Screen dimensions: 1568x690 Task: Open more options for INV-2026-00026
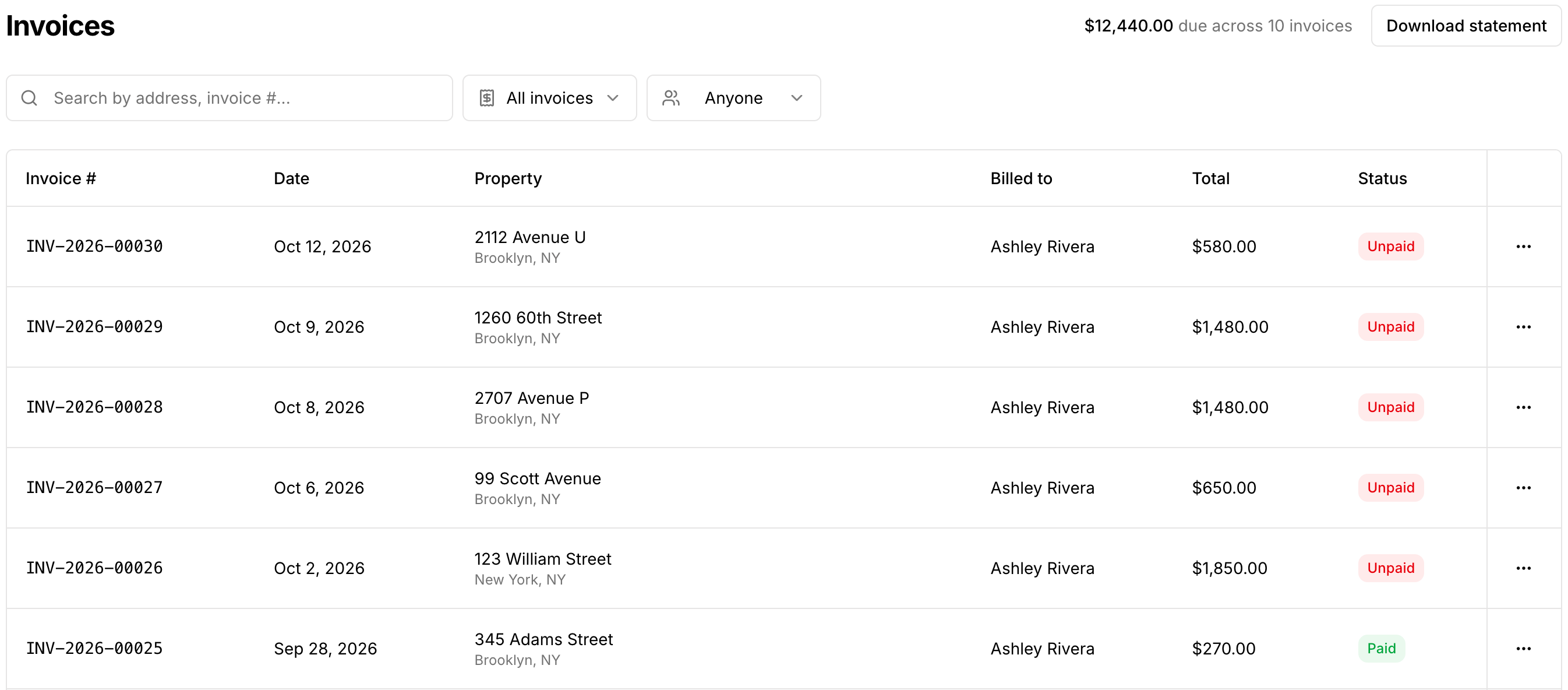coord(1523,568)
